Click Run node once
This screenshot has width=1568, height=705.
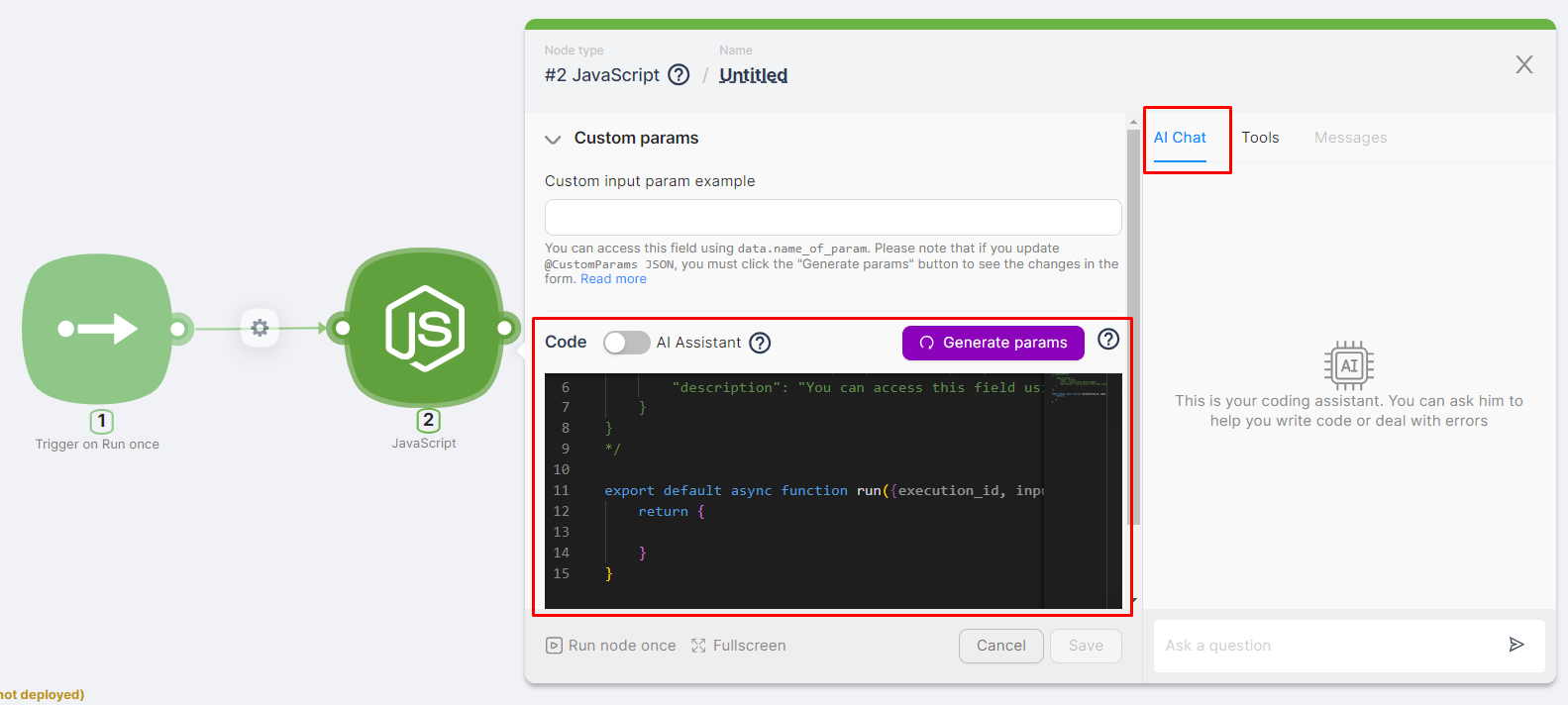pyautogui.click(x=611, y=646)
